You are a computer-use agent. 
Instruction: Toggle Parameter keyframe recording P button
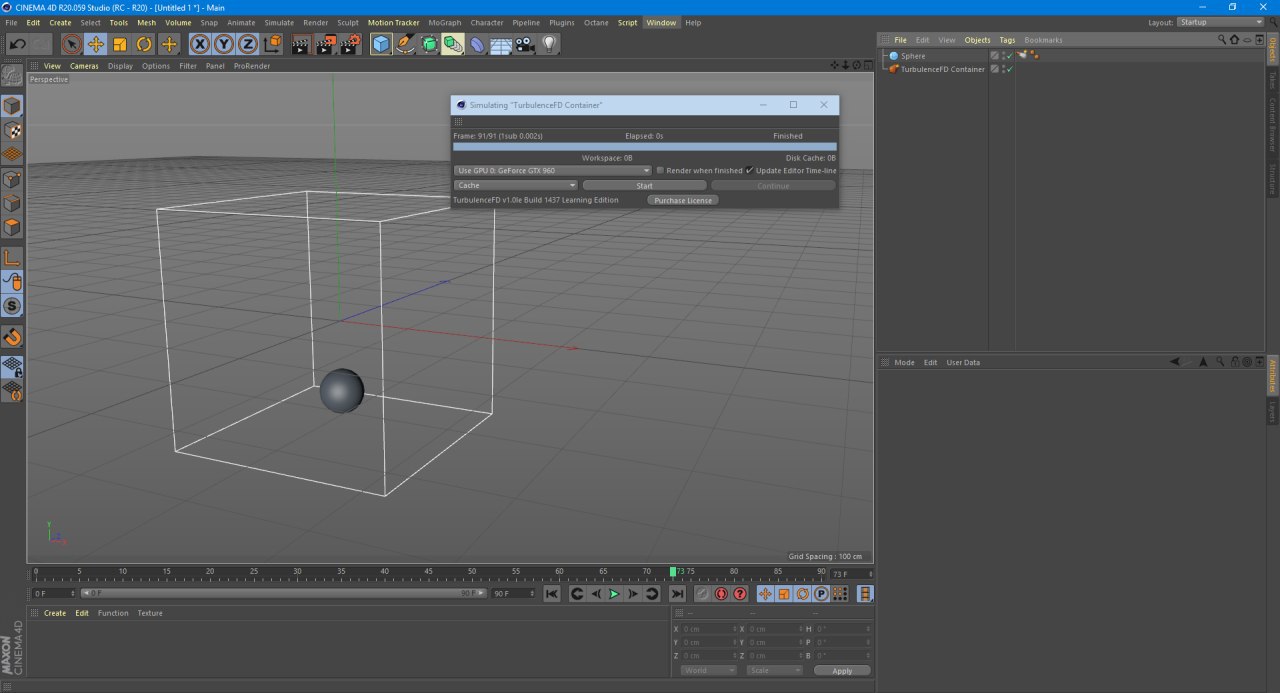[x=821, y=594]
